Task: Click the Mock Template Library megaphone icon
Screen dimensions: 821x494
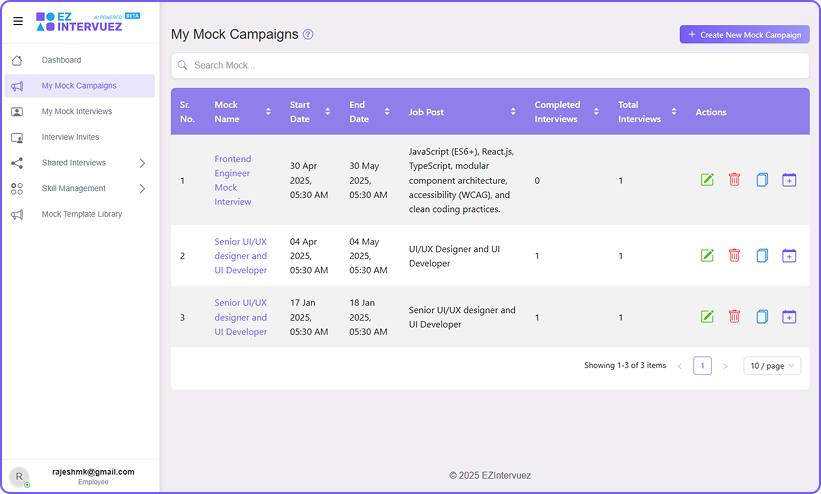Action: [x=17, y=214]
